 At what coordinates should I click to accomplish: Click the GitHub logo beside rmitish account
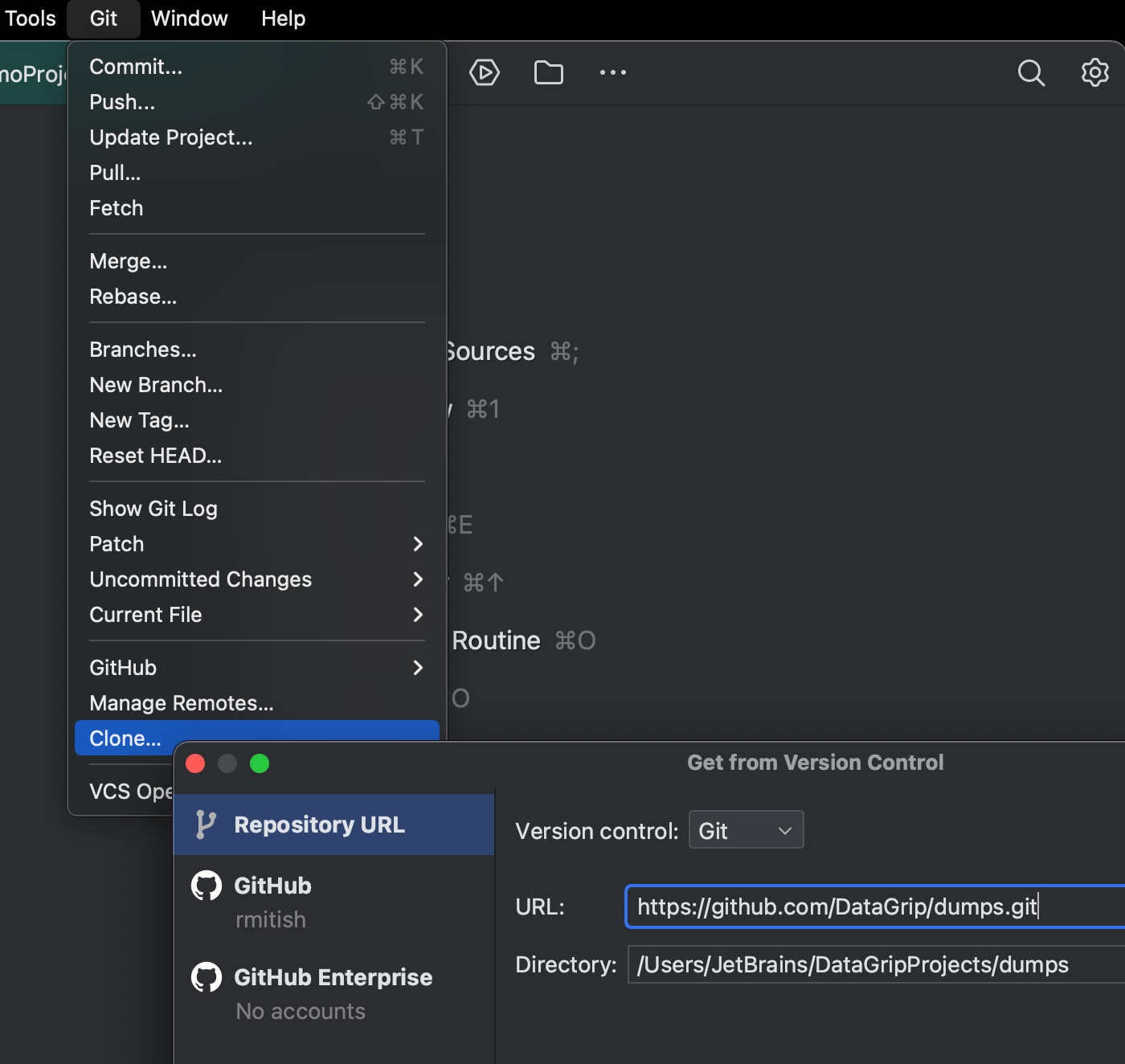[207, 885]
